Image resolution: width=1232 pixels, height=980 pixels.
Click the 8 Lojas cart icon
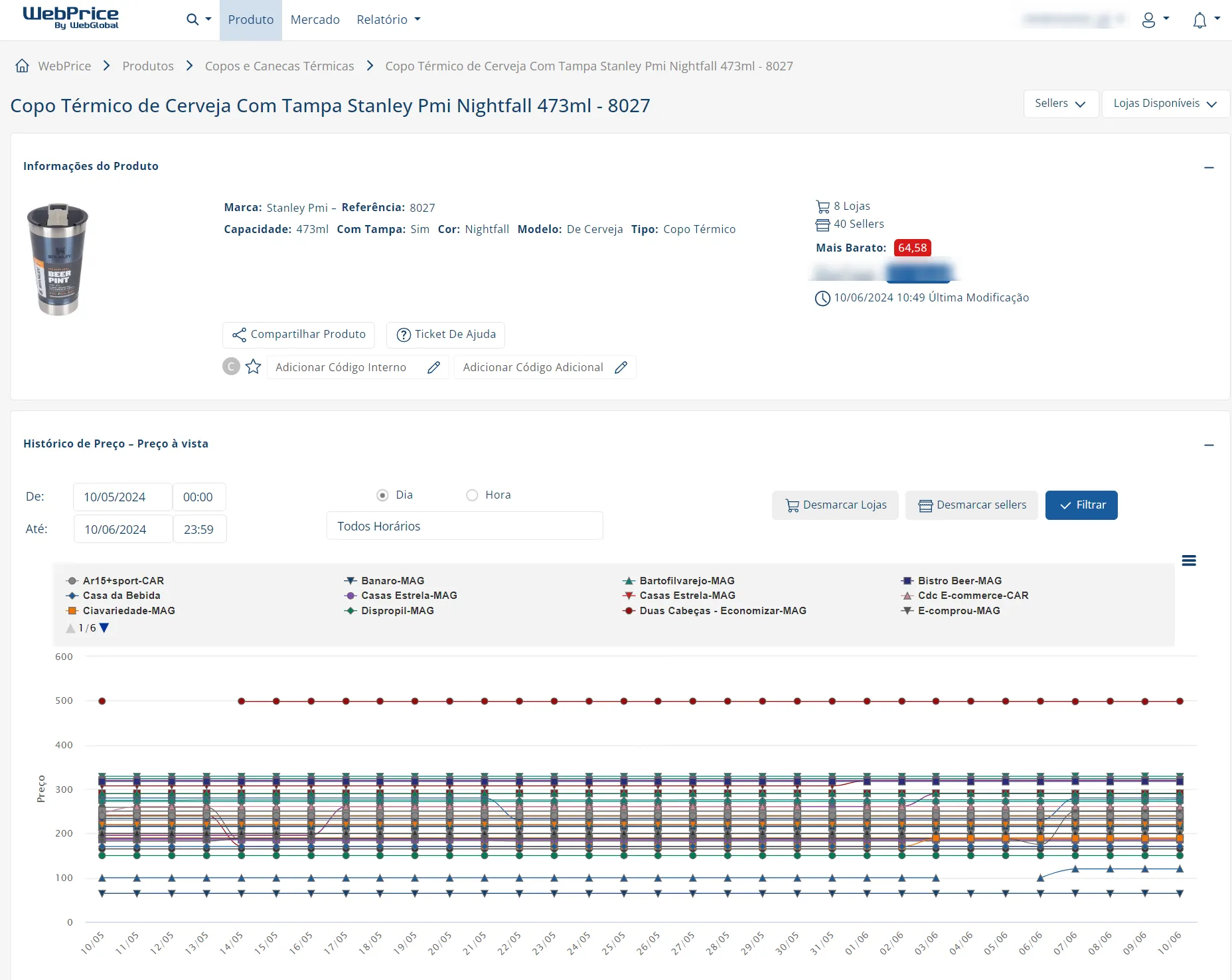(822, 206)
